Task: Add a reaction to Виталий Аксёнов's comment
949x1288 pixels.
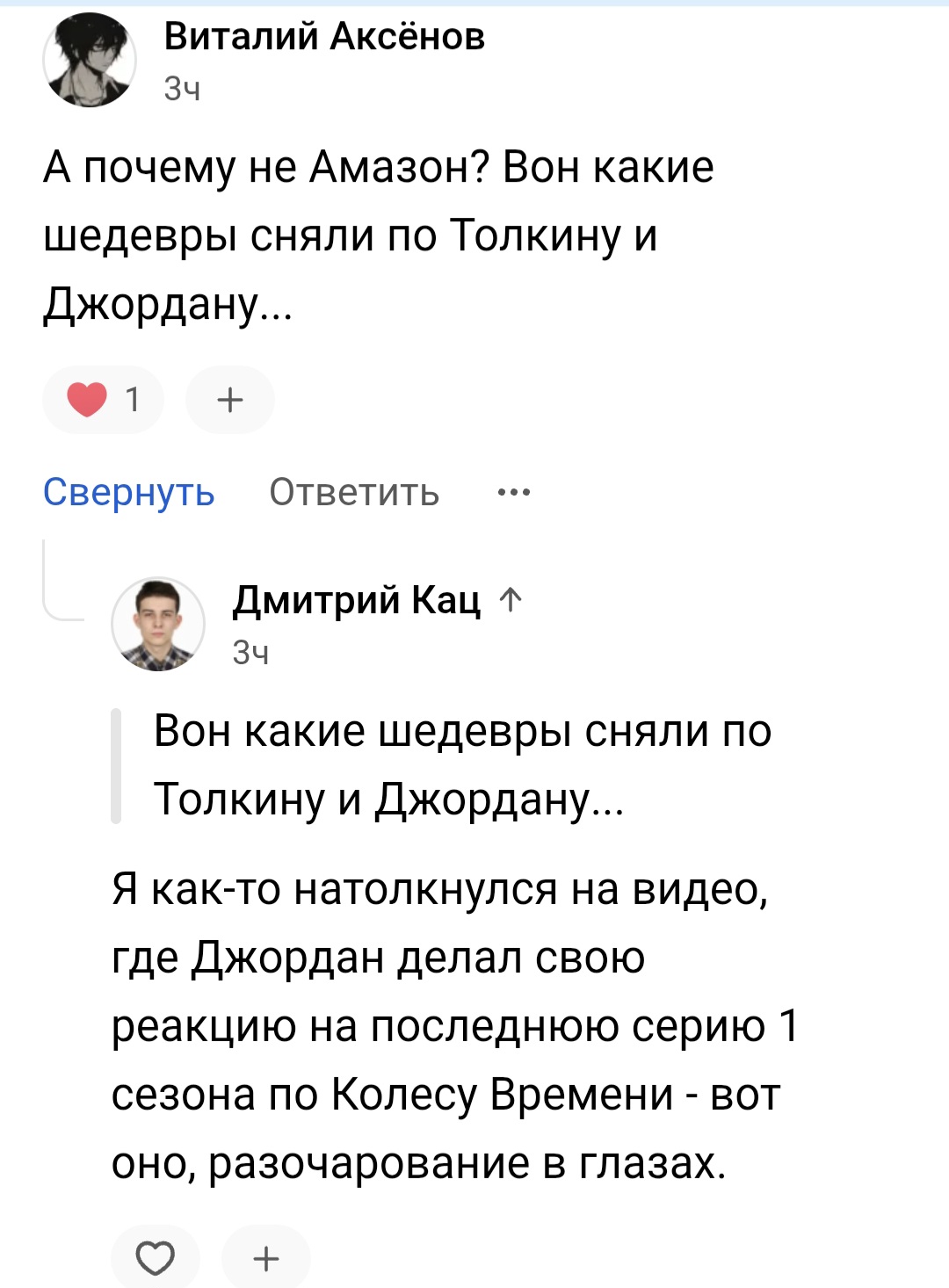Action: coord(230,400)
